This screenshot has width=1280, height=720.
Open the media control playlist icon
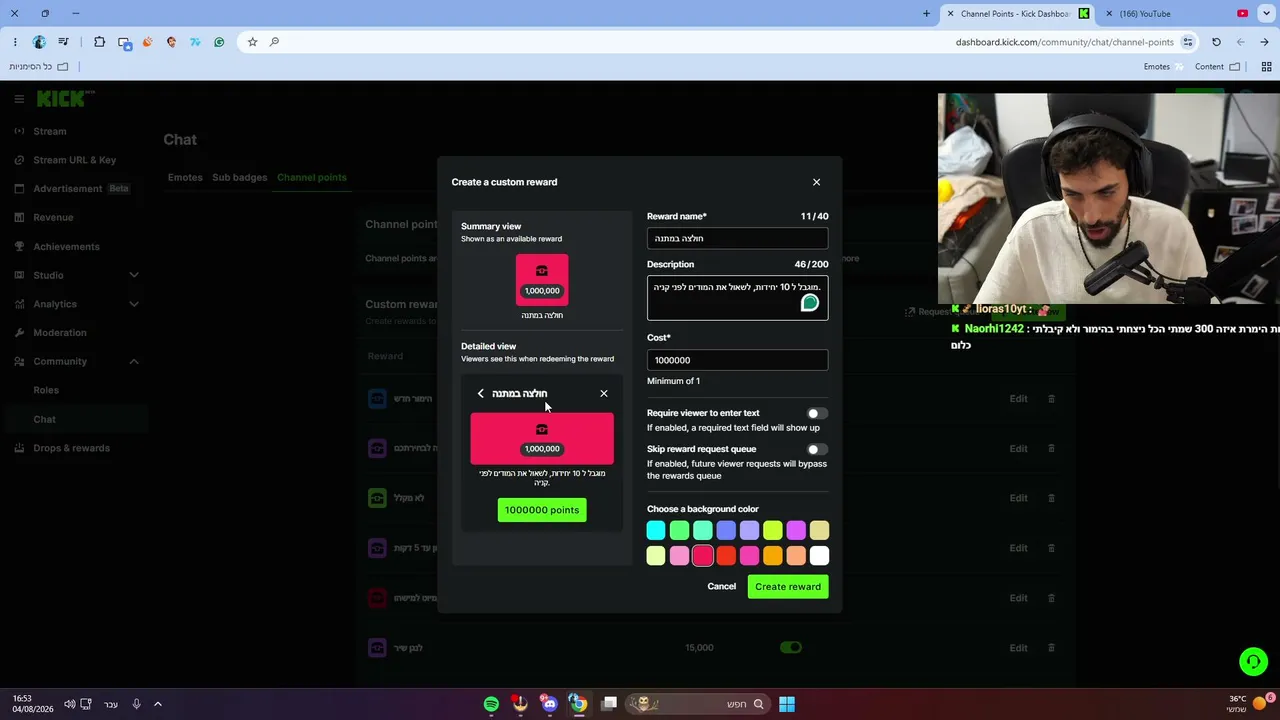point(64,42)
